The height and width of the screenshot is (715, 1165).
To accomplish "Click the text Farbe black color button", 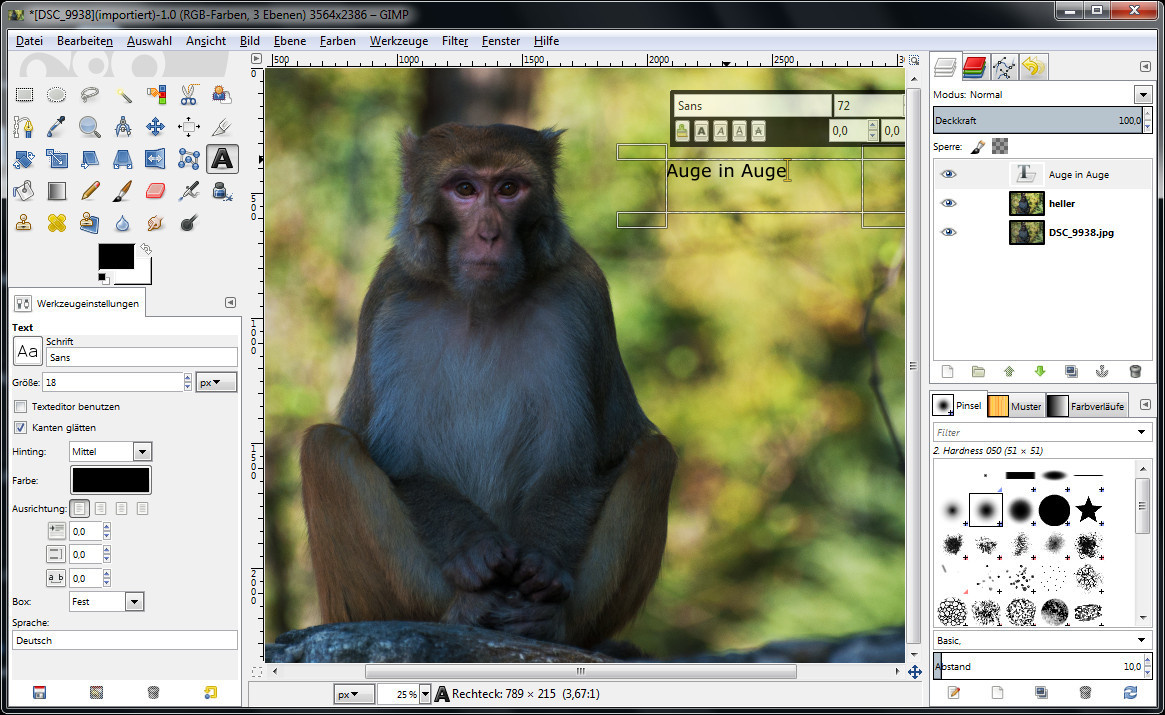I will pyautogui.click(x=110, y=480).
